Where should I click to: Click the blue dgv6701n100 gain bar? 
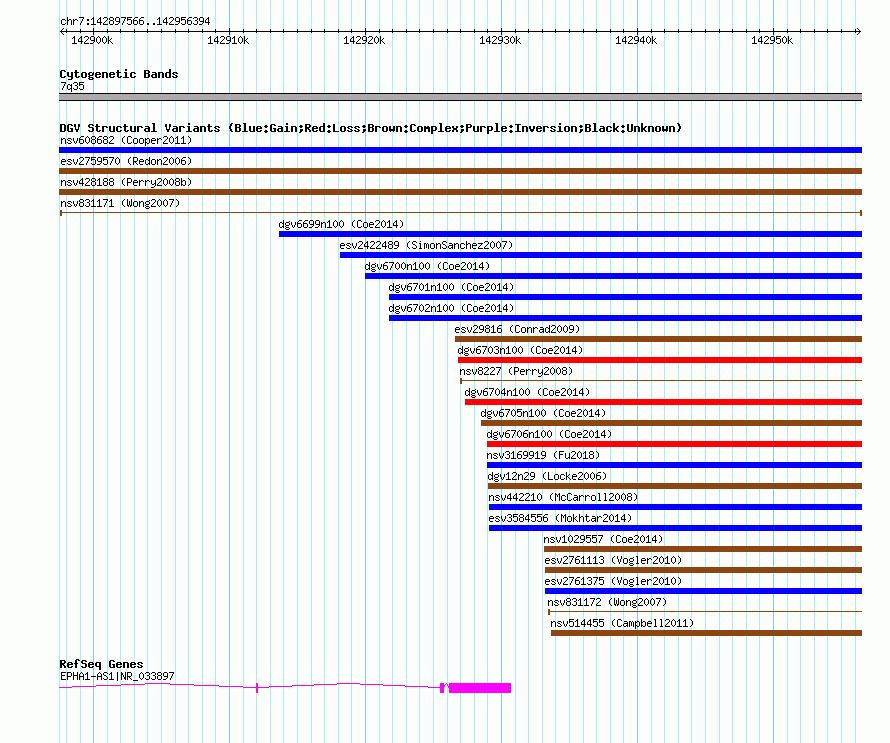[625, 297]
